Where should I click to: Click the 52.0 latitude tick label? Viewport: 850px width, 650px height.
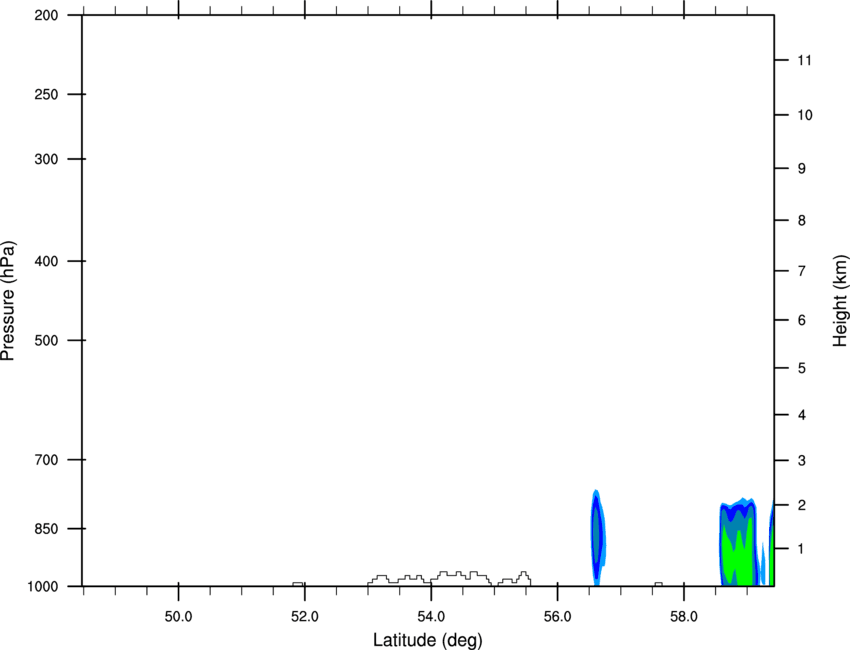(x=305, y=617)
